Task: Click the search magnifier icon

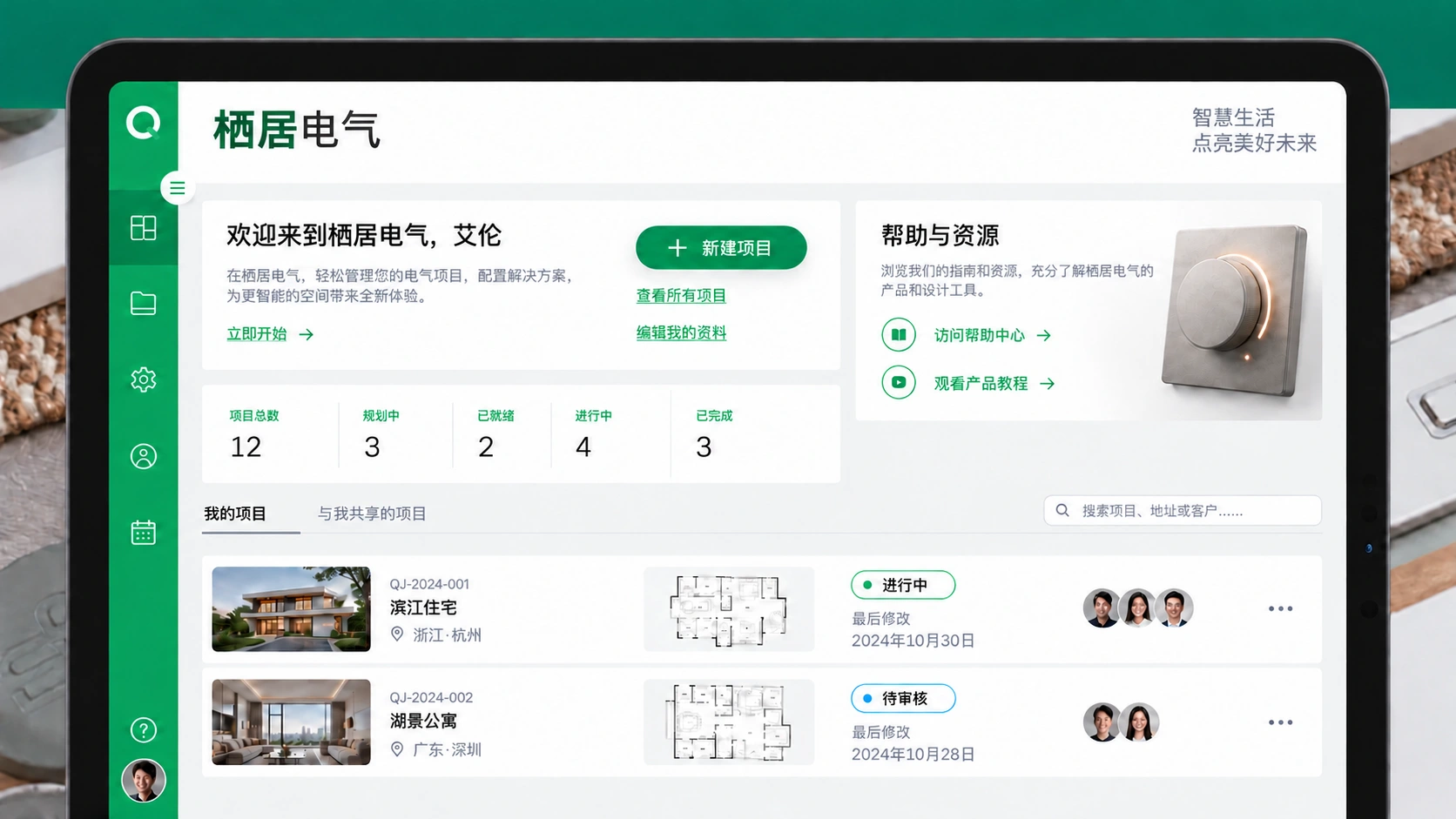Action: (x=1062, y=510)
